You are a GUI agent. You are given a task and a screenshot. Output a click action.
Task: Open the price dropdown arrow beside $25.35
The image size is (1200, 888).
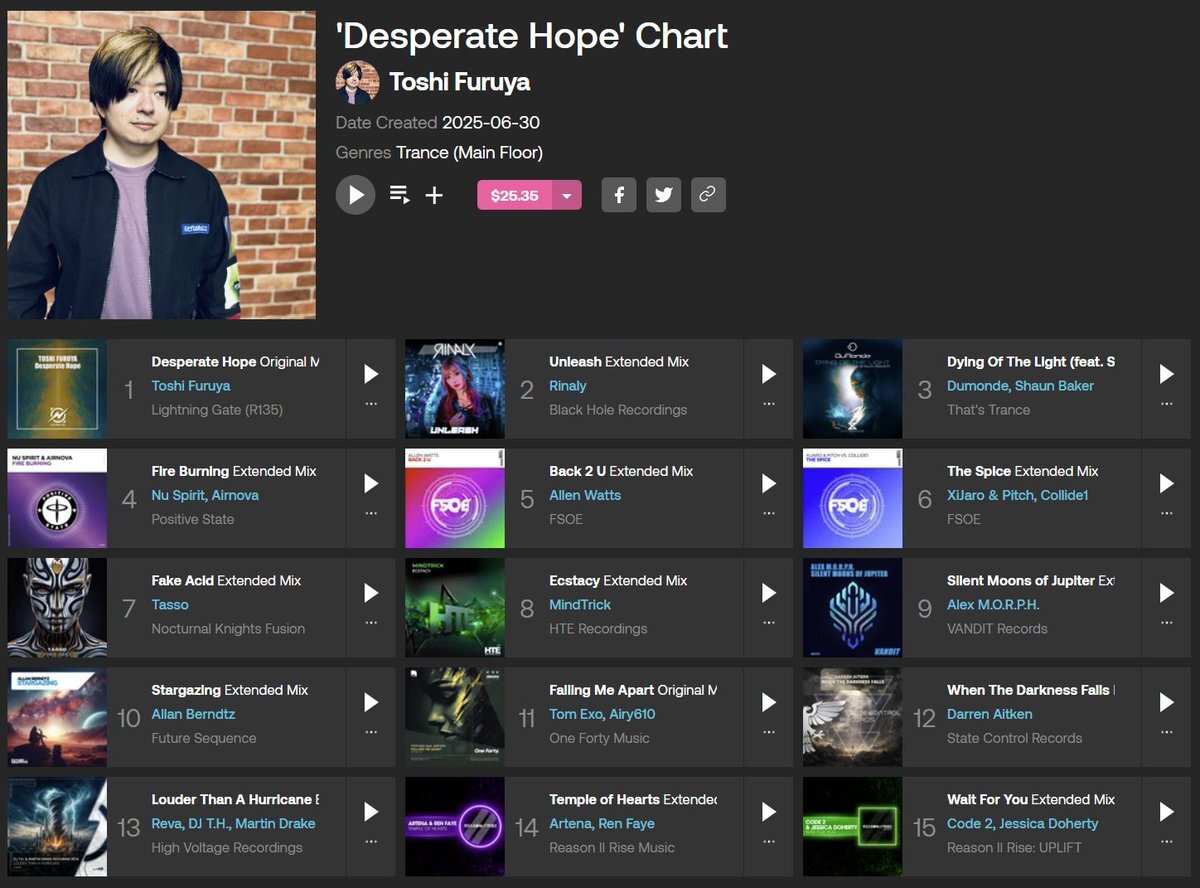click(x=567, y=196)
